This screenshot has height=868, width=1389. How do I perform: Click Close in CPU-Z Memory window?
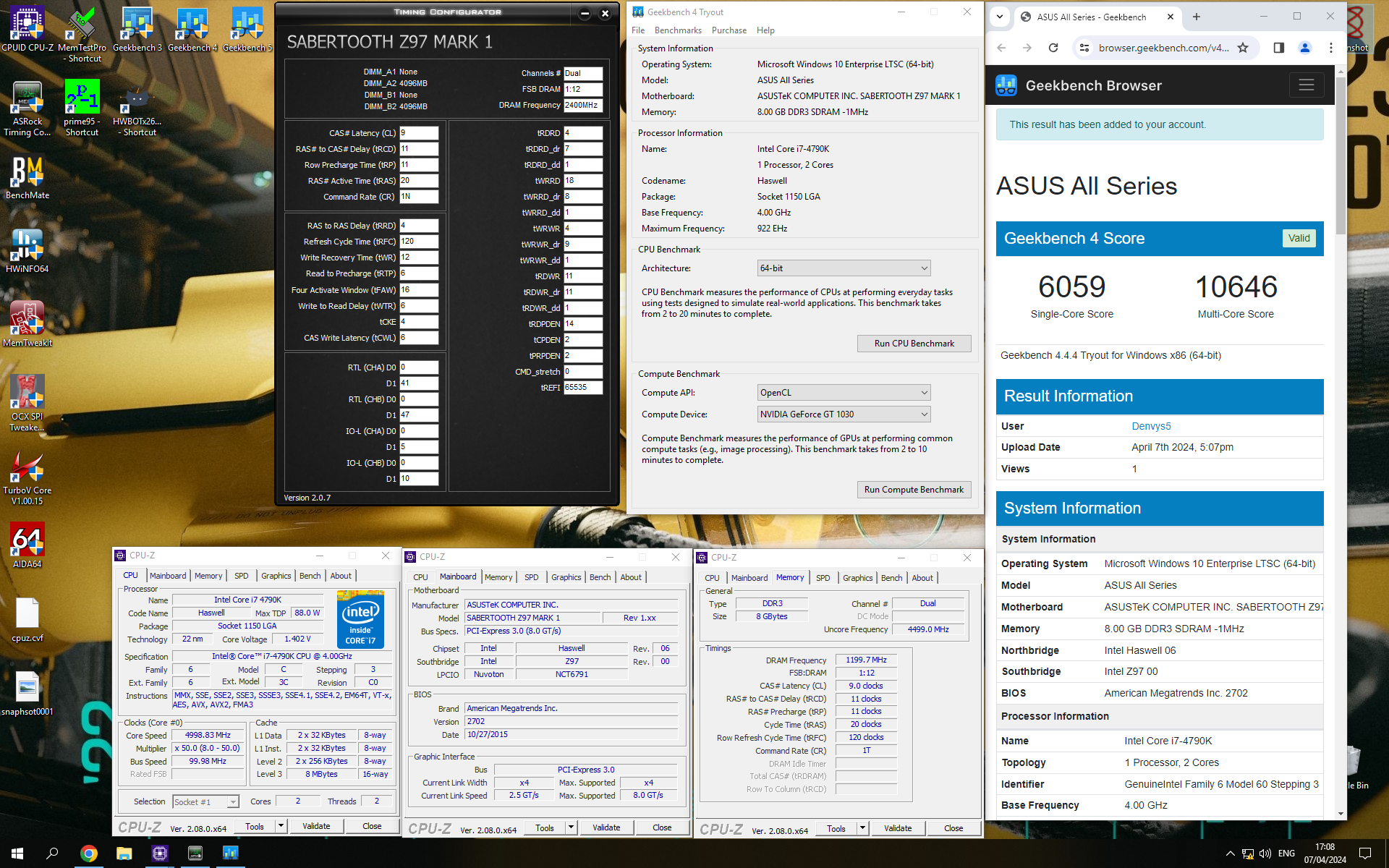953,828
